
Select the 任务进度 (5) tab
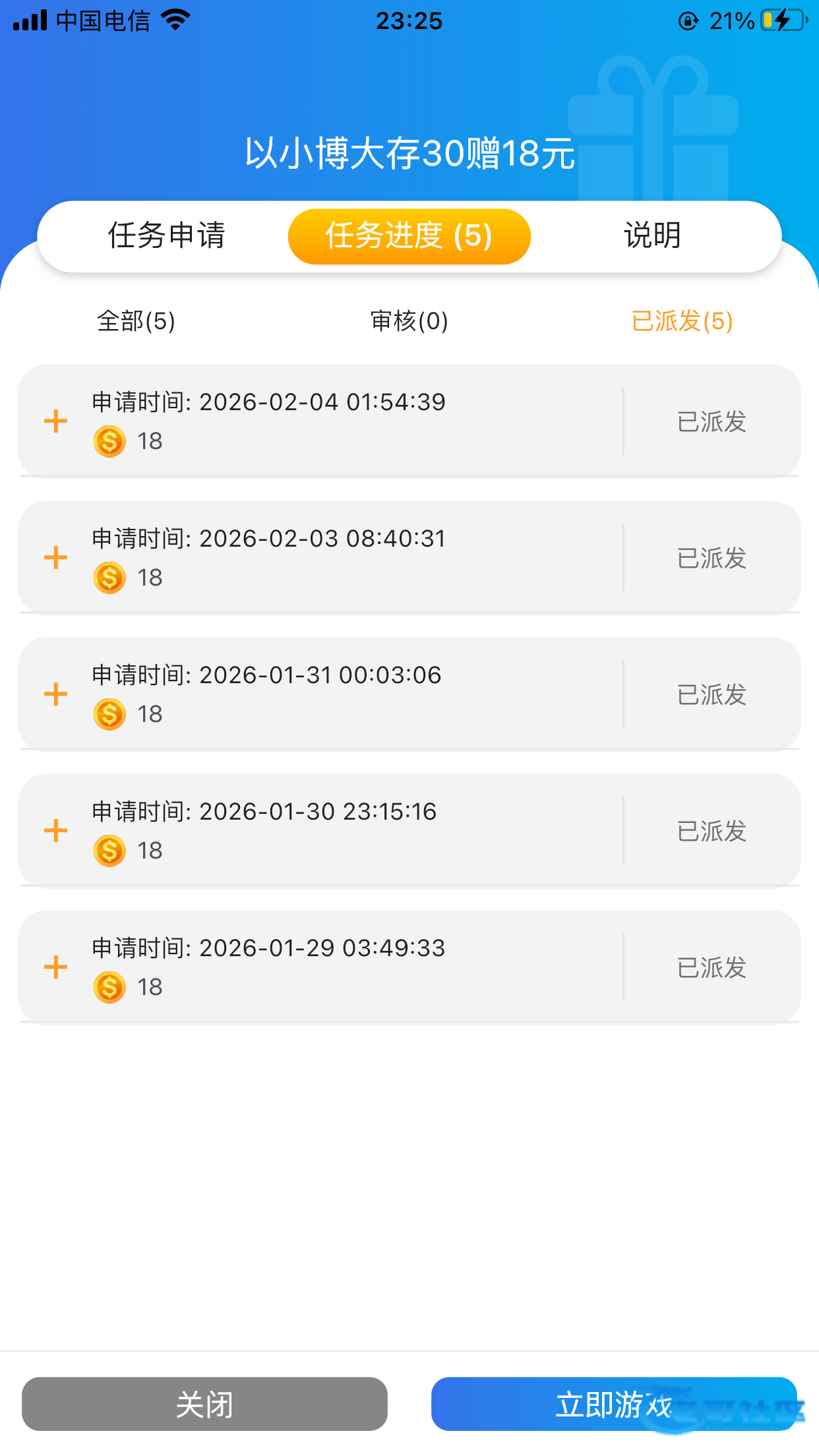409,236
